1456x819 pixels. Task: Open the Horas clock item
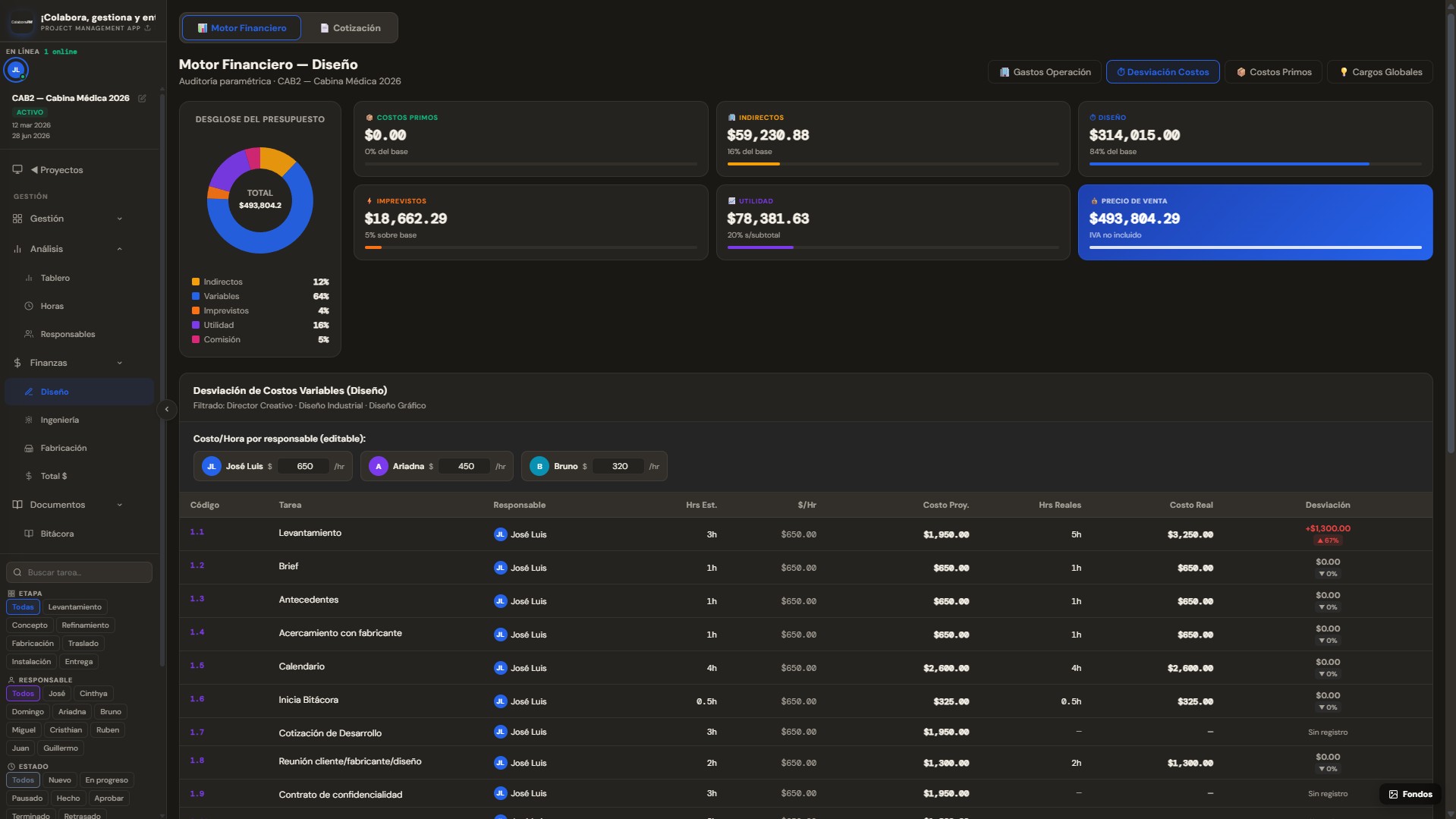tap(52, 307)
